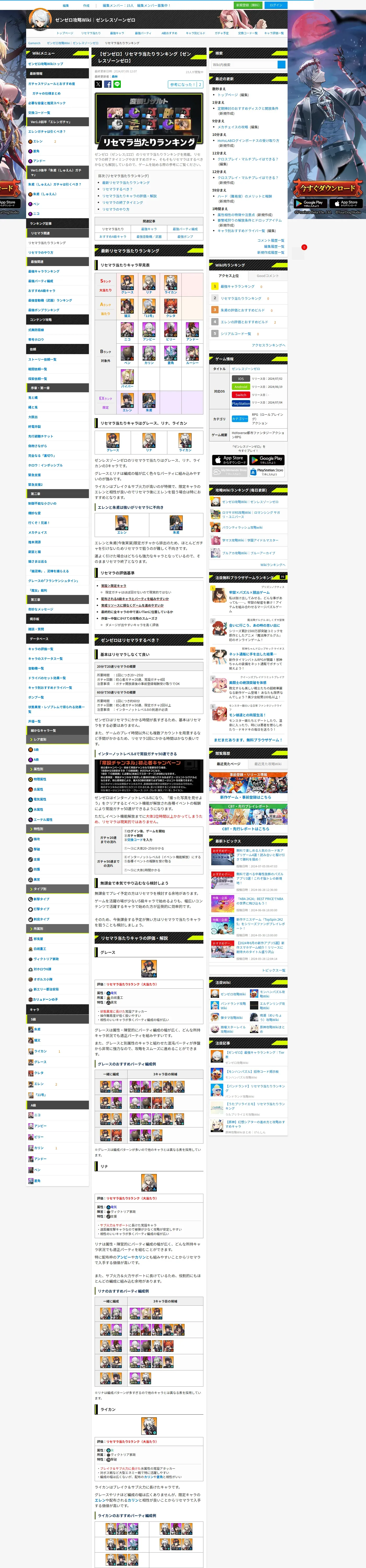Image resolution: width=366 pixels, height=1568 pixels.
Task: Open Gamerch breadcrumb link
Action: [x=34, y=43]
